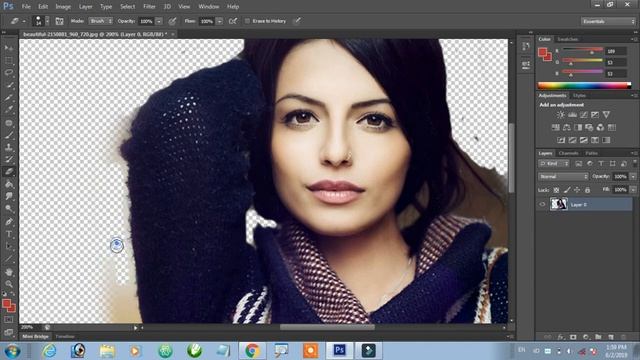Add a layer style (fx) button
Screen dimensions: 640x360
pyautogui.click(x=561, y=337)
